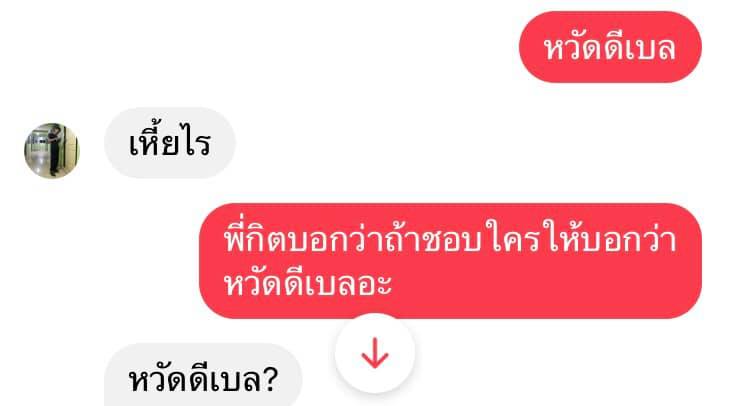Open the sender's round profile picture

coord(52,150)
